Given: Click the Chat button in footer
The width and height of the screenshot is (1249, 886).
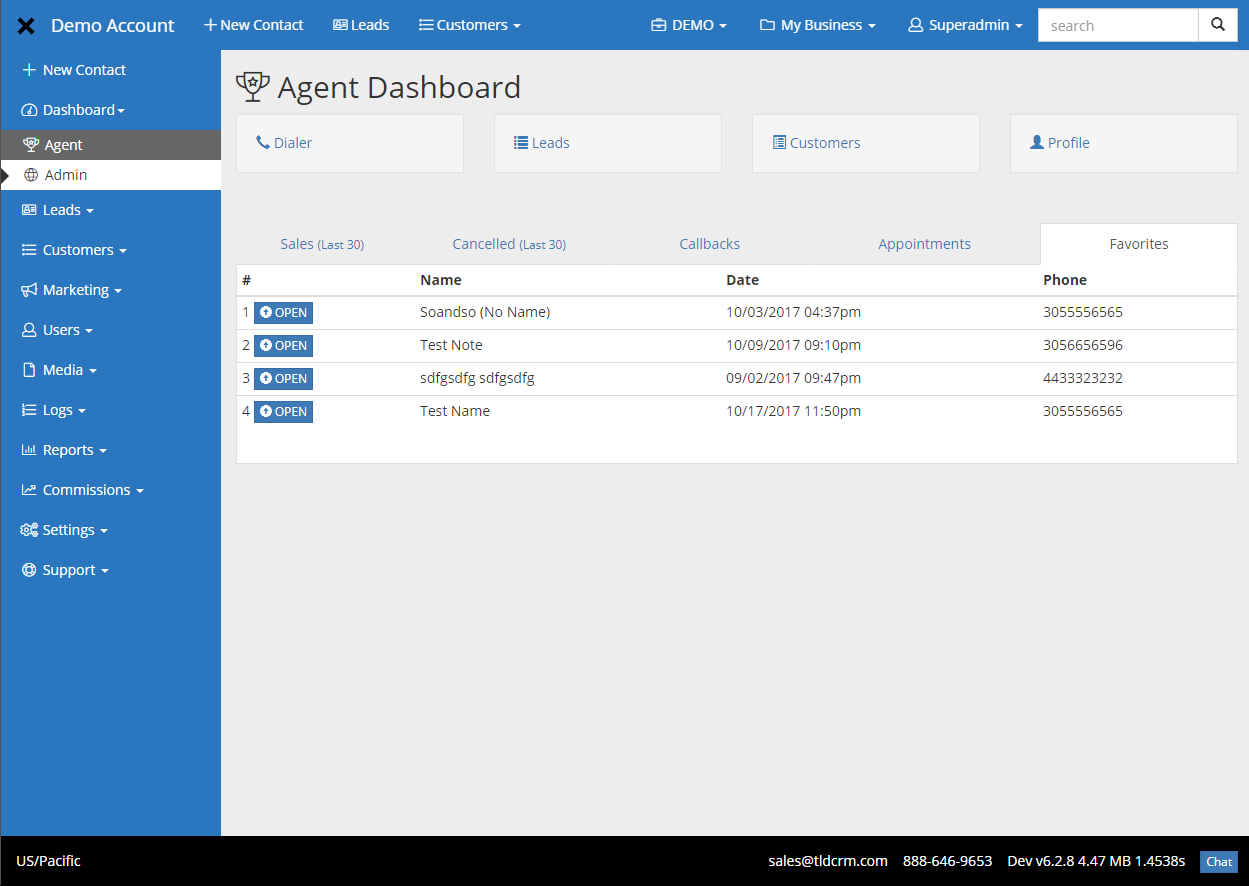Looking at the screenshot, I should [1218, 861].
